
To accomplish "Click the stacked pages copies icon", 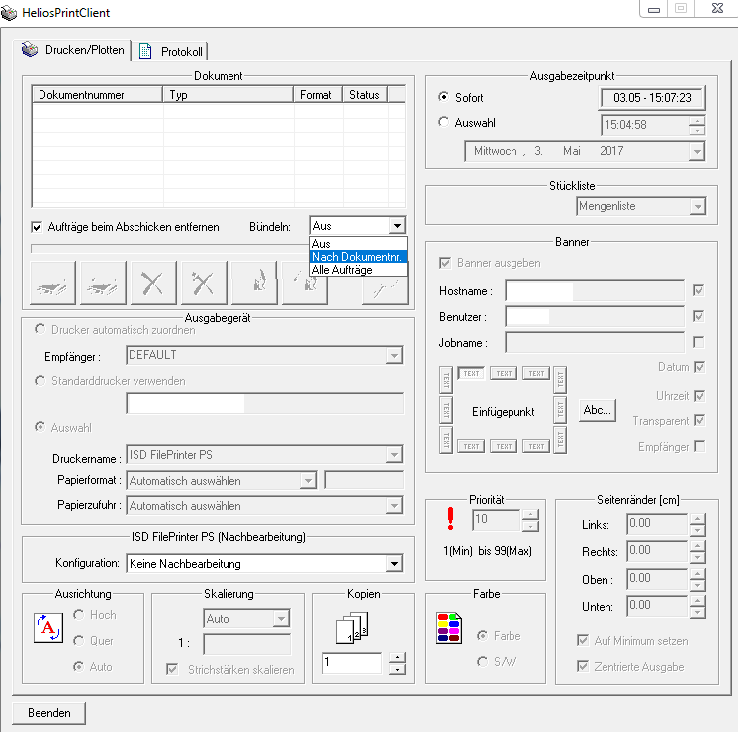I will 352,627.
